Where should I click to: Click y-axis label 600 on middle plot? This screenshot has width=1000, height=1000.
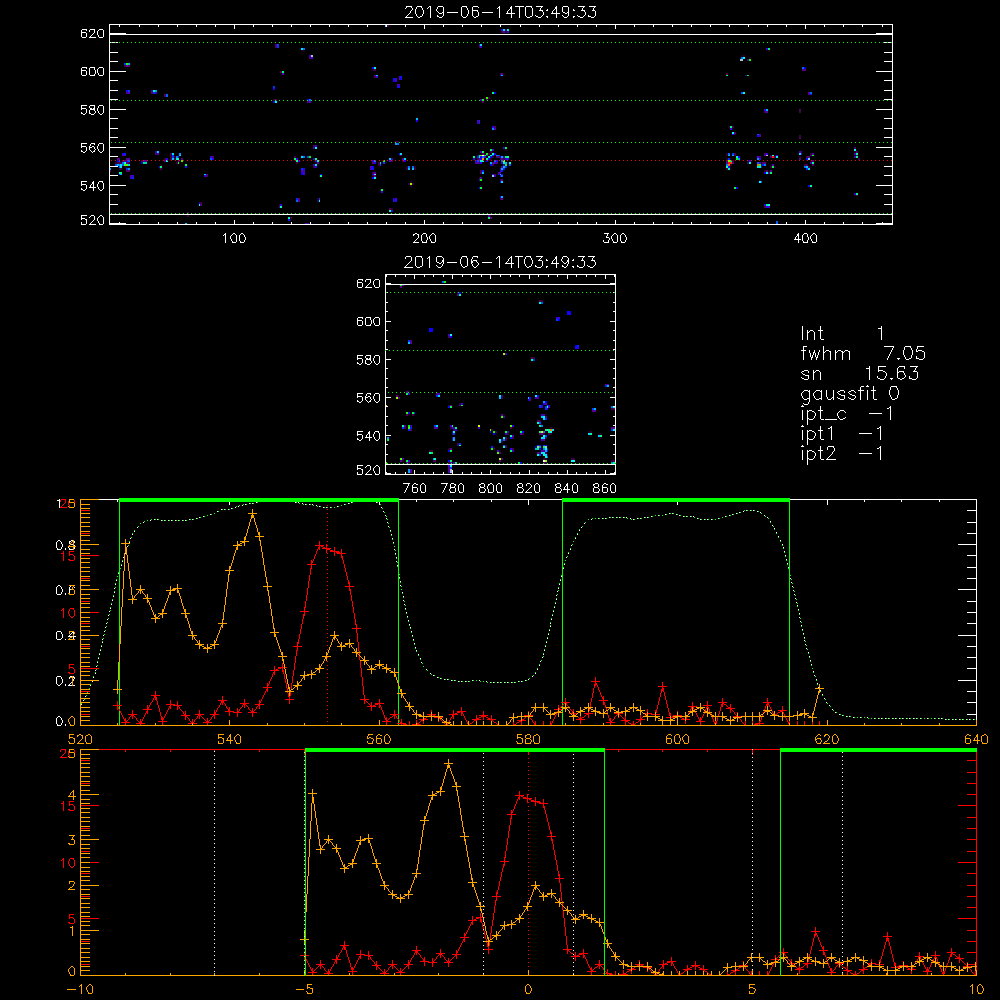369,321
